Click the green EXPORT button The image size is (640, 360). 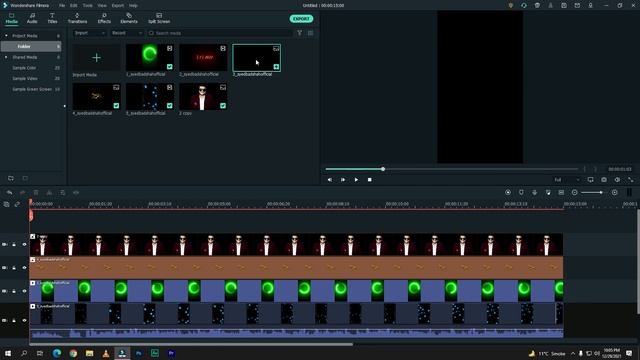(x=301, y=19)
